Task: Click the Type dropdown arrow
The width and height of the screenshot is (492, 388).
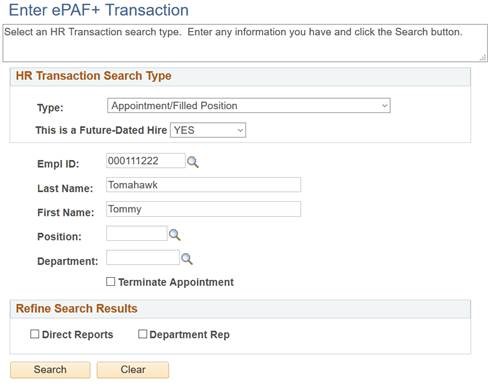Action: (x=384, y=106)
